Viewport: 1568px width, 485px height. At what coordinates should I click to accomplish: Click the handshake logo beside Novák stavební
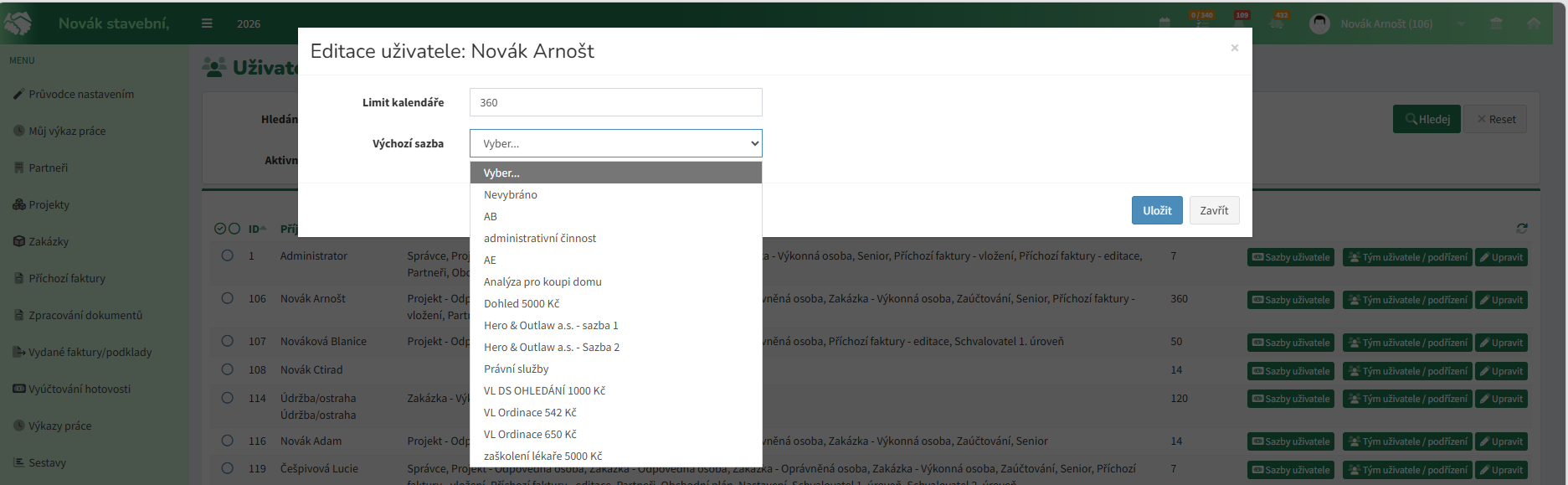tap(18, 23)
